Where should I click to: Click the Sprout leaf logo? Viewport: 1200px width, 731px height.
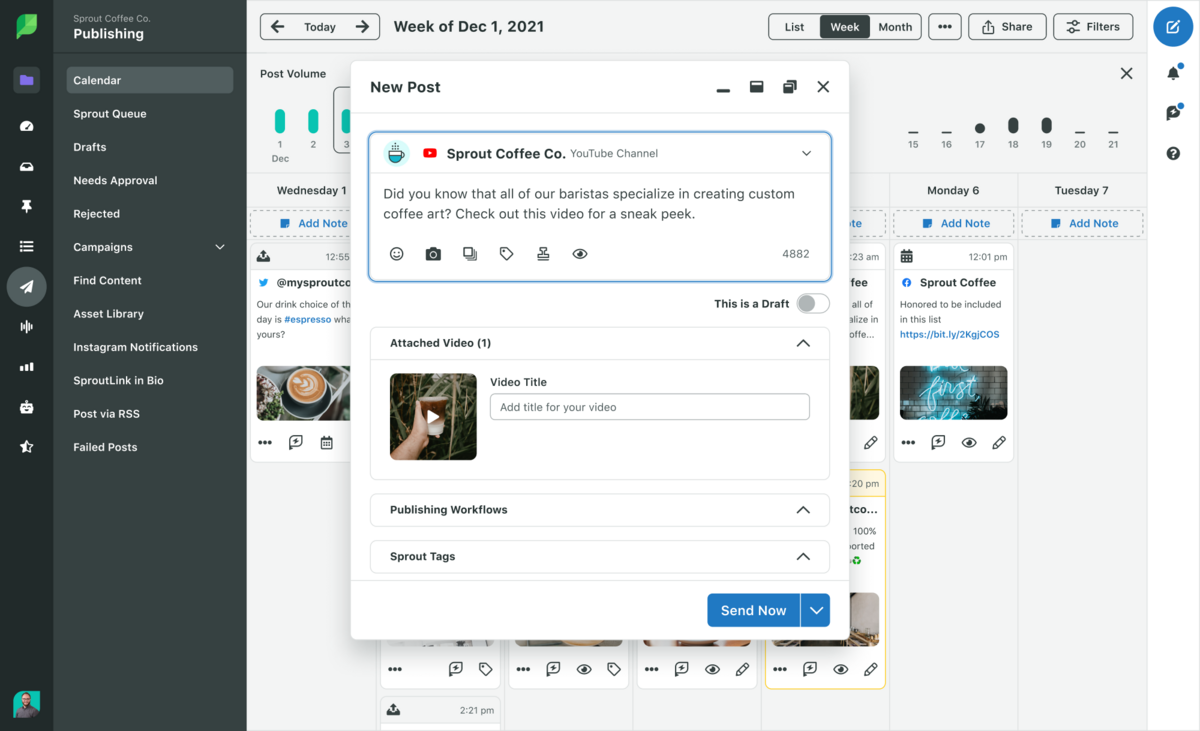point(27,26)
